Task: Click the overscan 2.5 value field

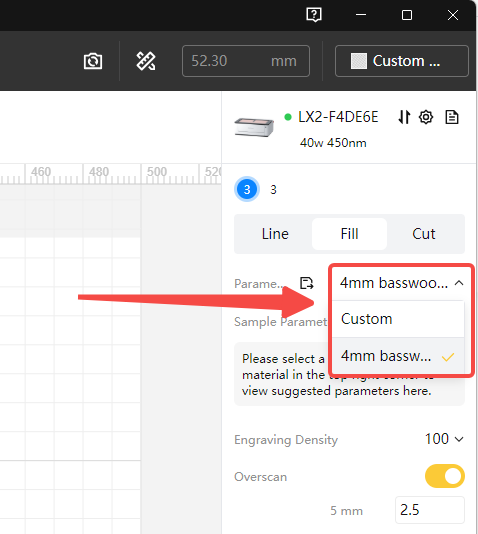Action: (x=430, y=510)
